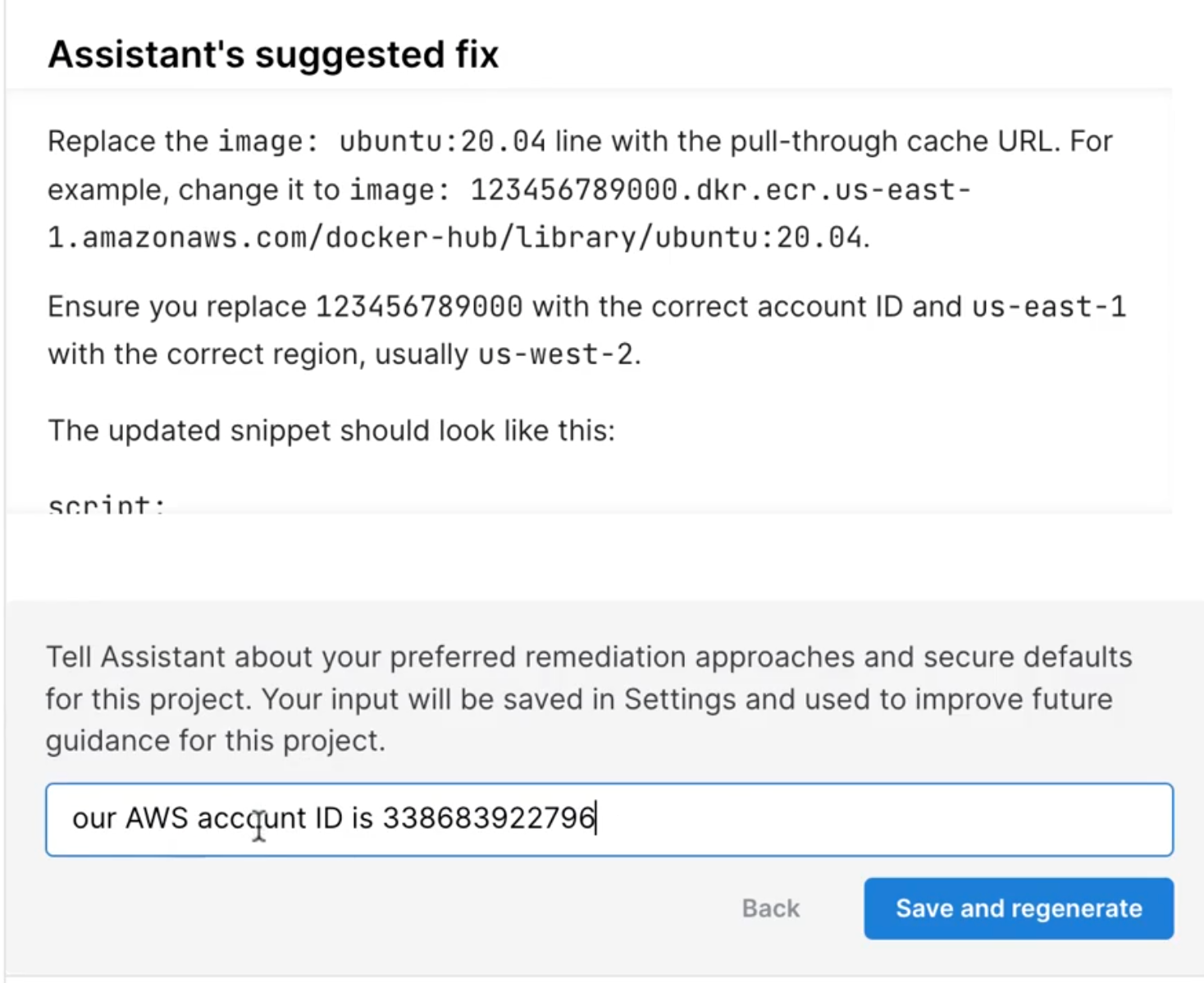Click the us-east-1 code in Ensure paragraph
The image size is (1204, 983).
coord(1049,307)
